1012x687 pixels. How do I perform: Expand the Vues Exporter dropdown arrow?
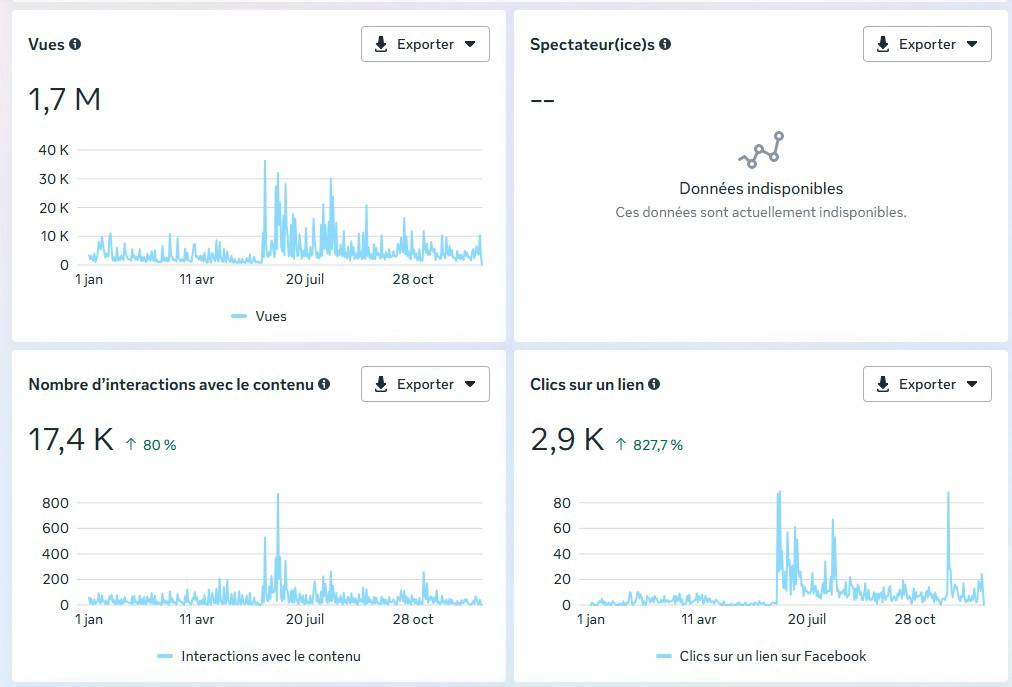point(470,44)
